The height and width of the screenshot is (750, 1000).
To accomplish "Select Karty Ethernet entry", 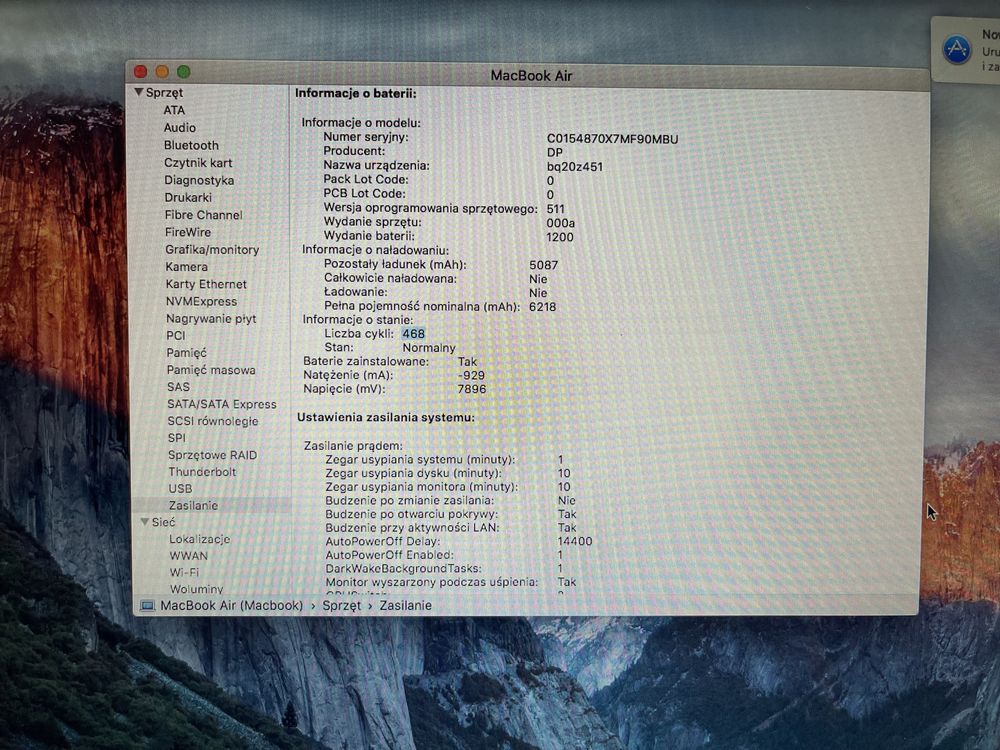I will [206, 284].
